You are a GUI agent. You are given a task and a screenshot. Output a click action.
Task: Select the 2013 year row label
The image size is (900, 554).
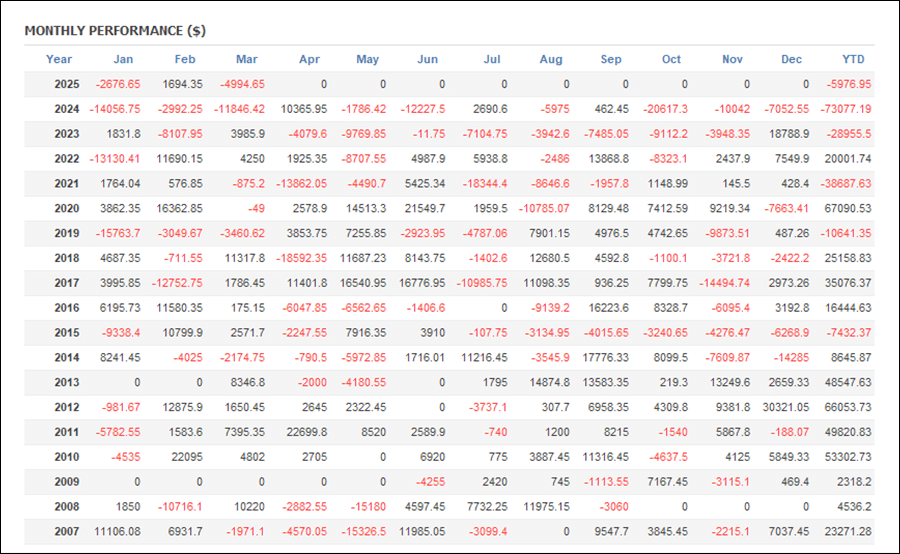(x=67, y=382)
